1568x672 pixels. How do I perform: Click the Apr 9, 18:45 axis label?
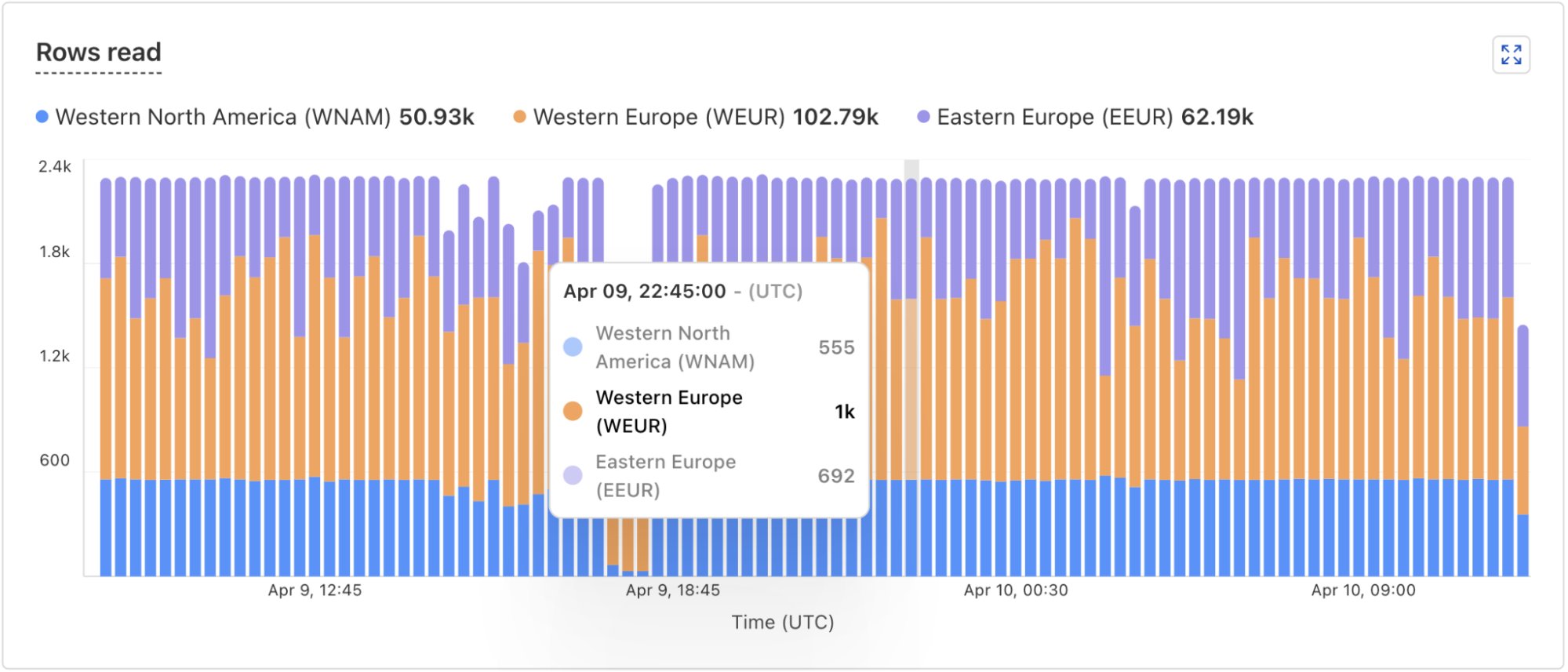(672, 590)
